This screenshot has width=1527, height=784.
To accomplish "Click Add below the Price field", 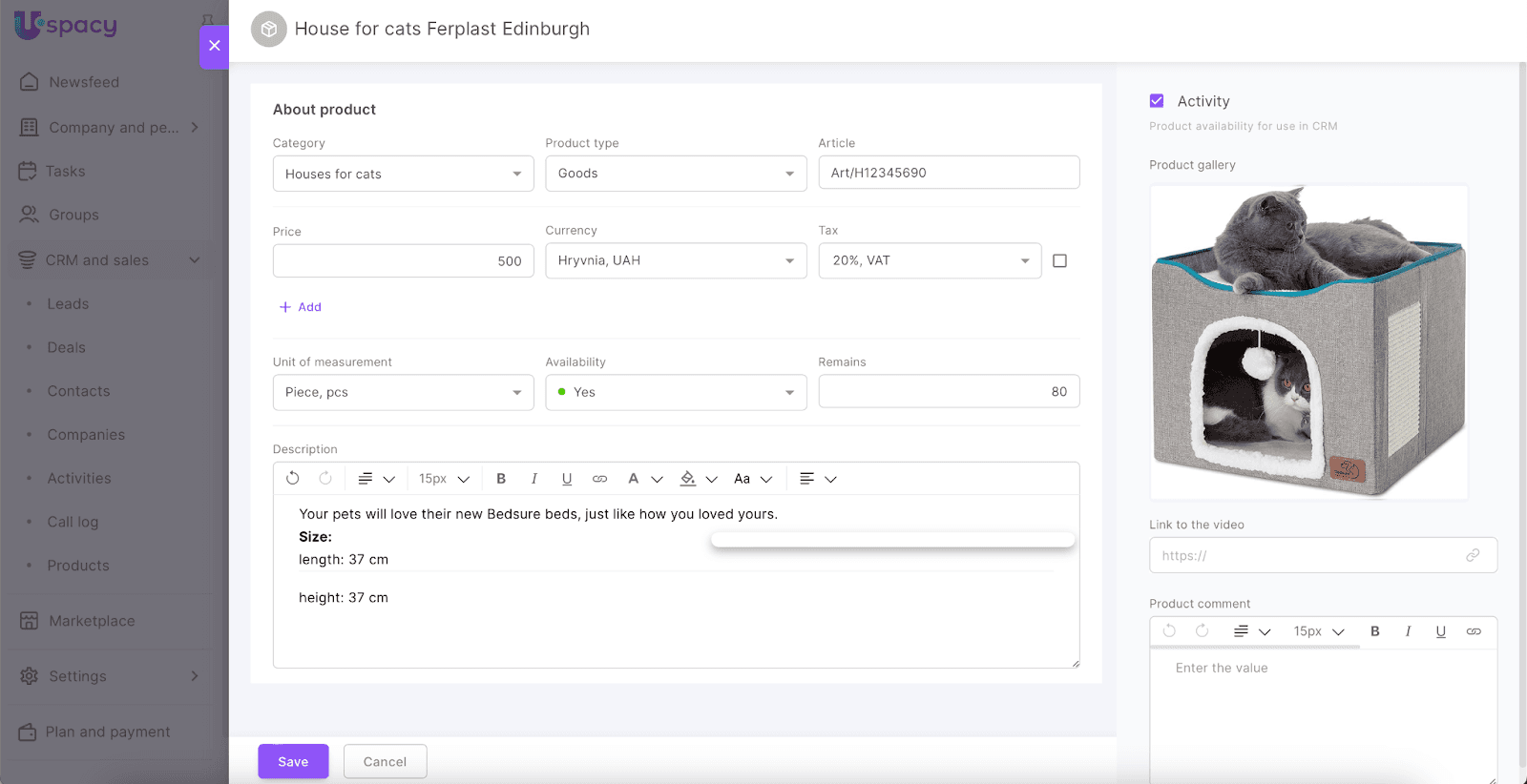I will point(301,307).
